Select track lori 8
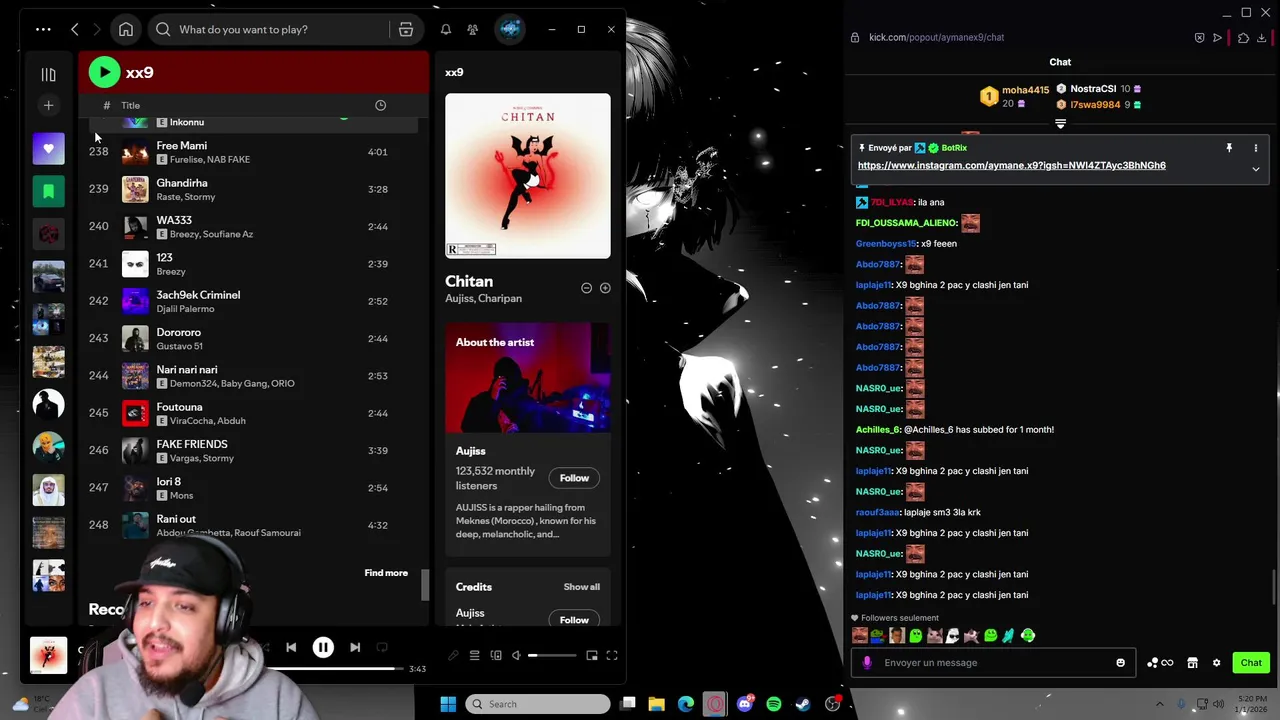This screenshot has height=720, width=1280. tap(250, 488)
